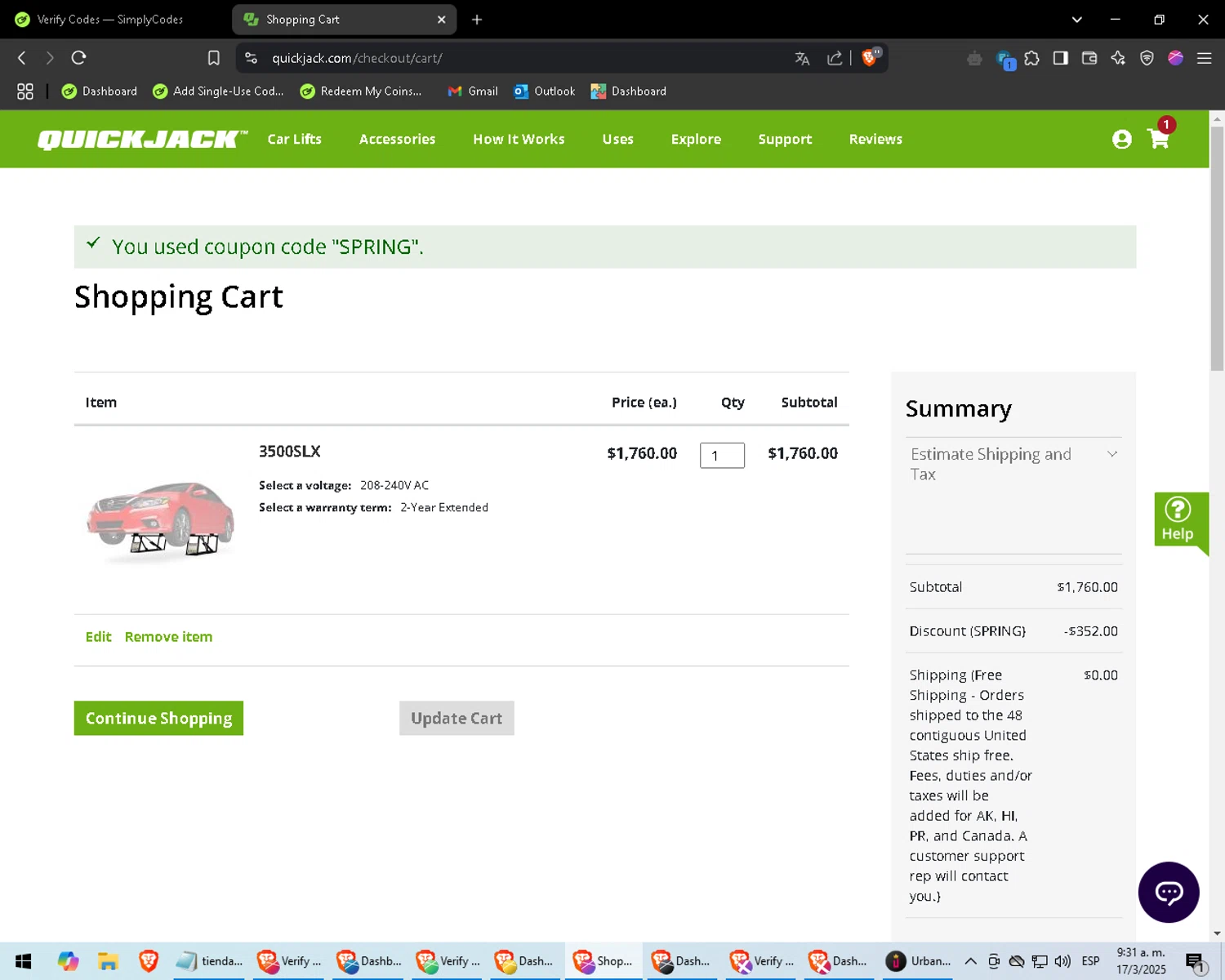The width and height of the screenshot is (1225, 980).
Task: Toggle the browser sidebar panel icon
Action: click(x=1061, y=58)
